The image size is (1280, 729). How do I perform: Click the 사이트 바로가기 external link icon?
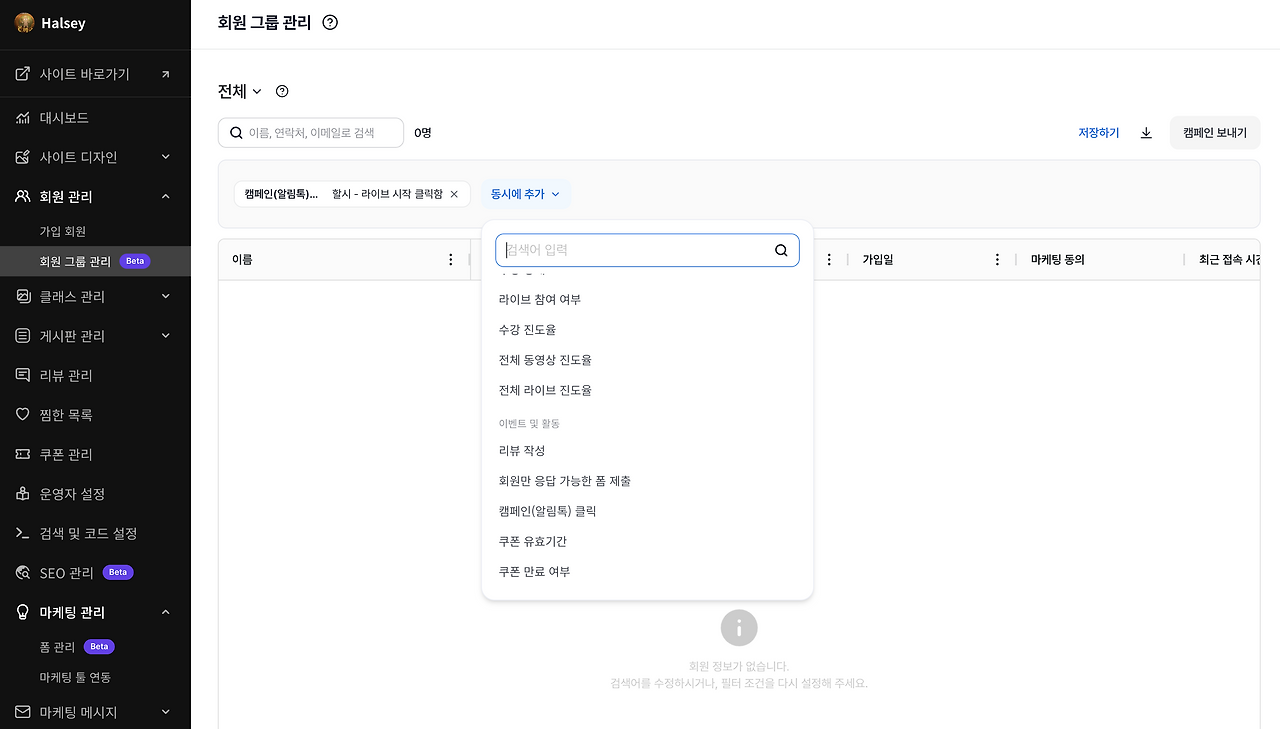tap(166, 73)
